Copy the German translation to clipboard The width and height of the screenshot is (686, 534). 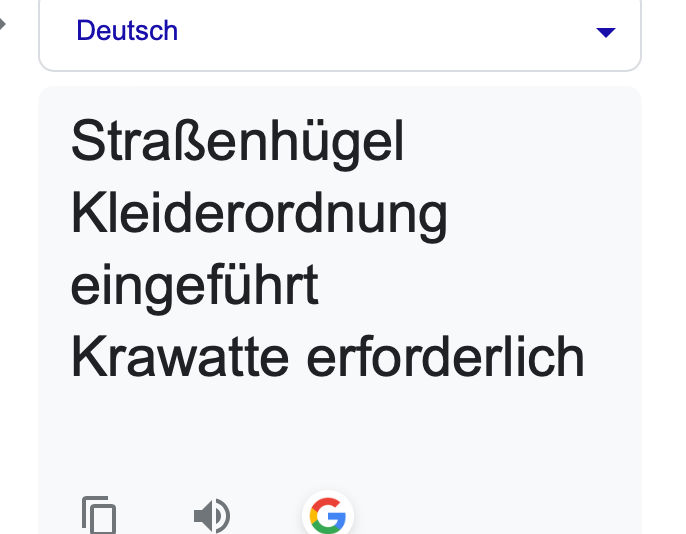click(99, 516)
